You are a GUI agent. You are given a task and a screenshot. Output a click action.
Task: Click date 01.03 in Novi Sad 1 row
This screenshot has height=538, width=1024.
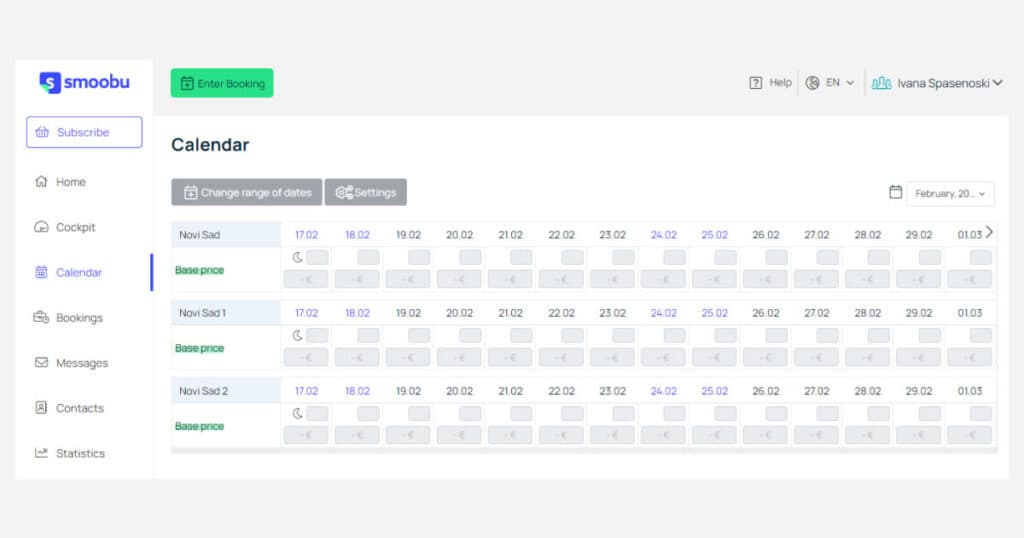pos(970,313)
